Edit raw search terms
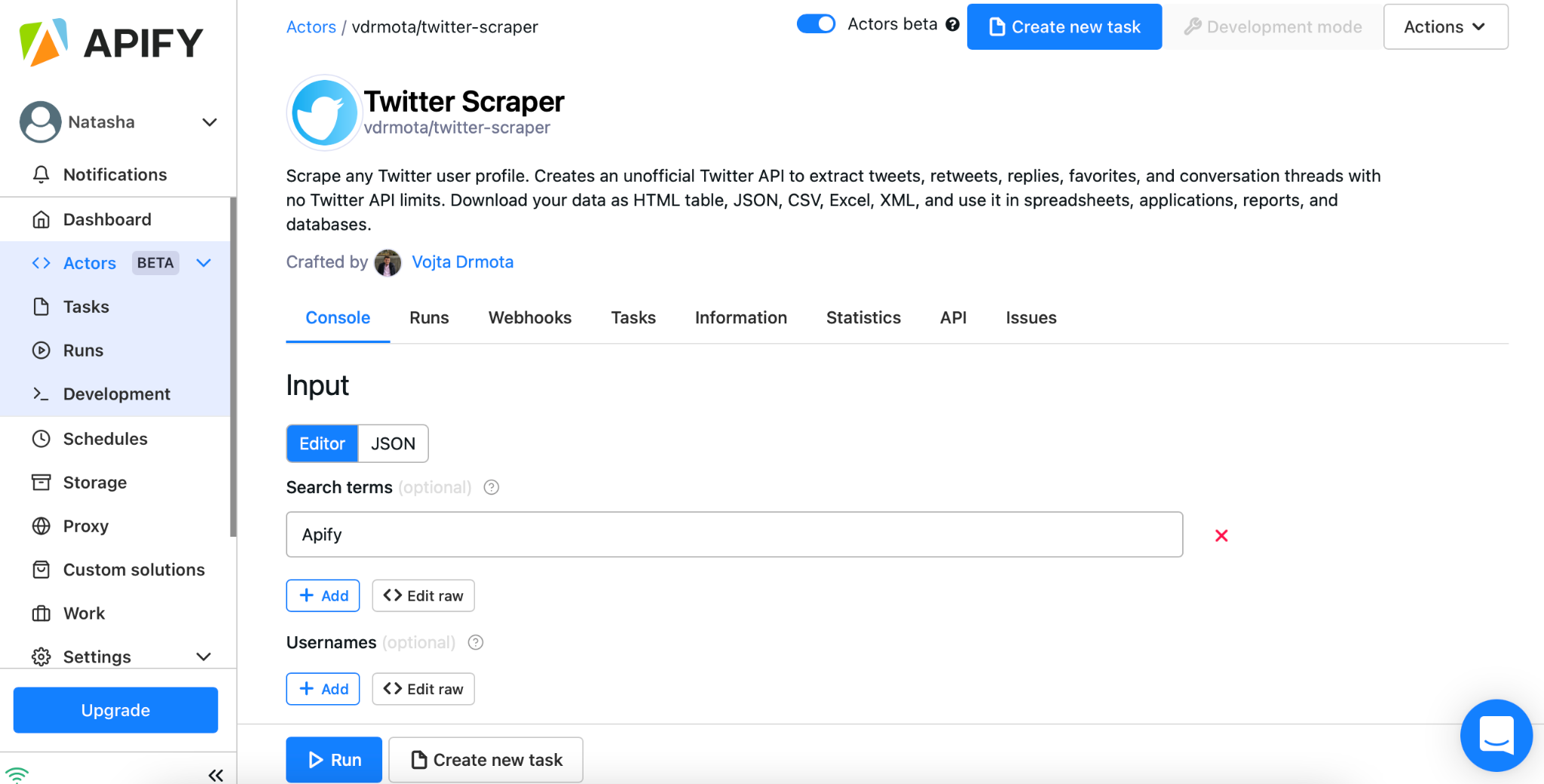Image resolution: width=1544 pixels, height=784 pixels. [x=423, y=596]
